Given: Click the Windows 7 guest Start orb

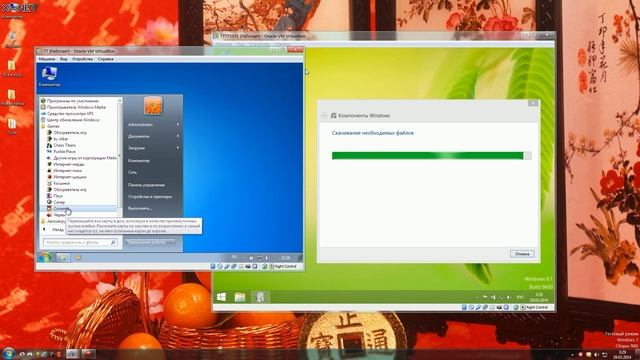Looking at the screenshot, I should (44, 257).
